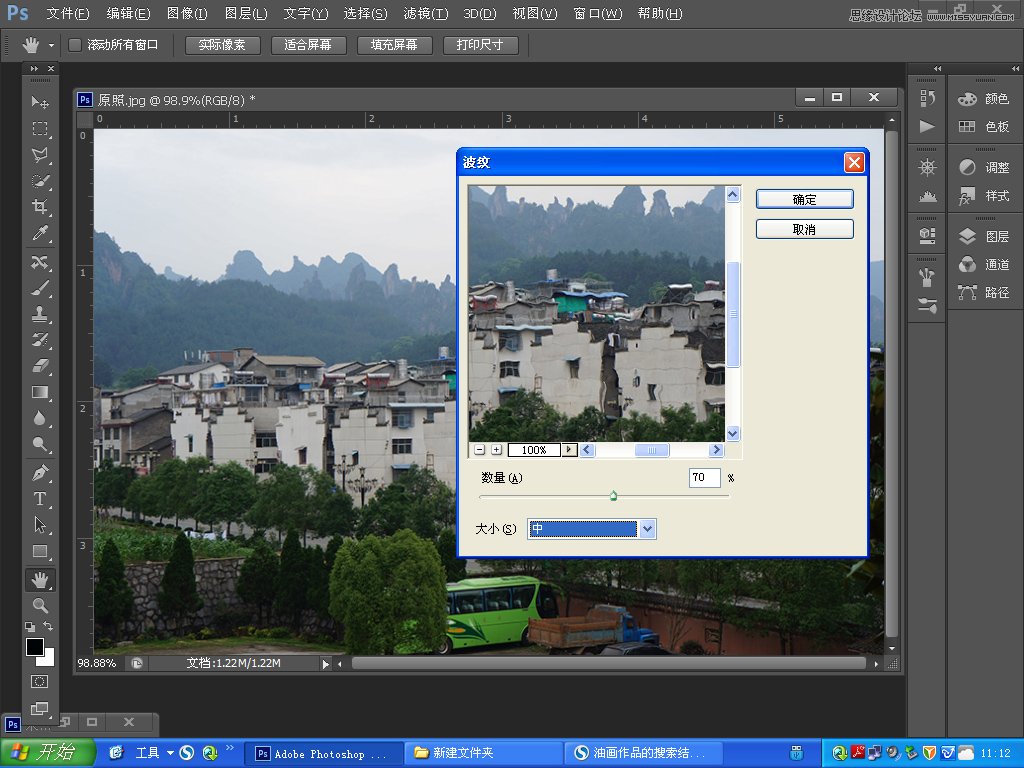Select the Rectangular Marquee tool
This screenshot has width=1024, height=768.
pos(40,129)
